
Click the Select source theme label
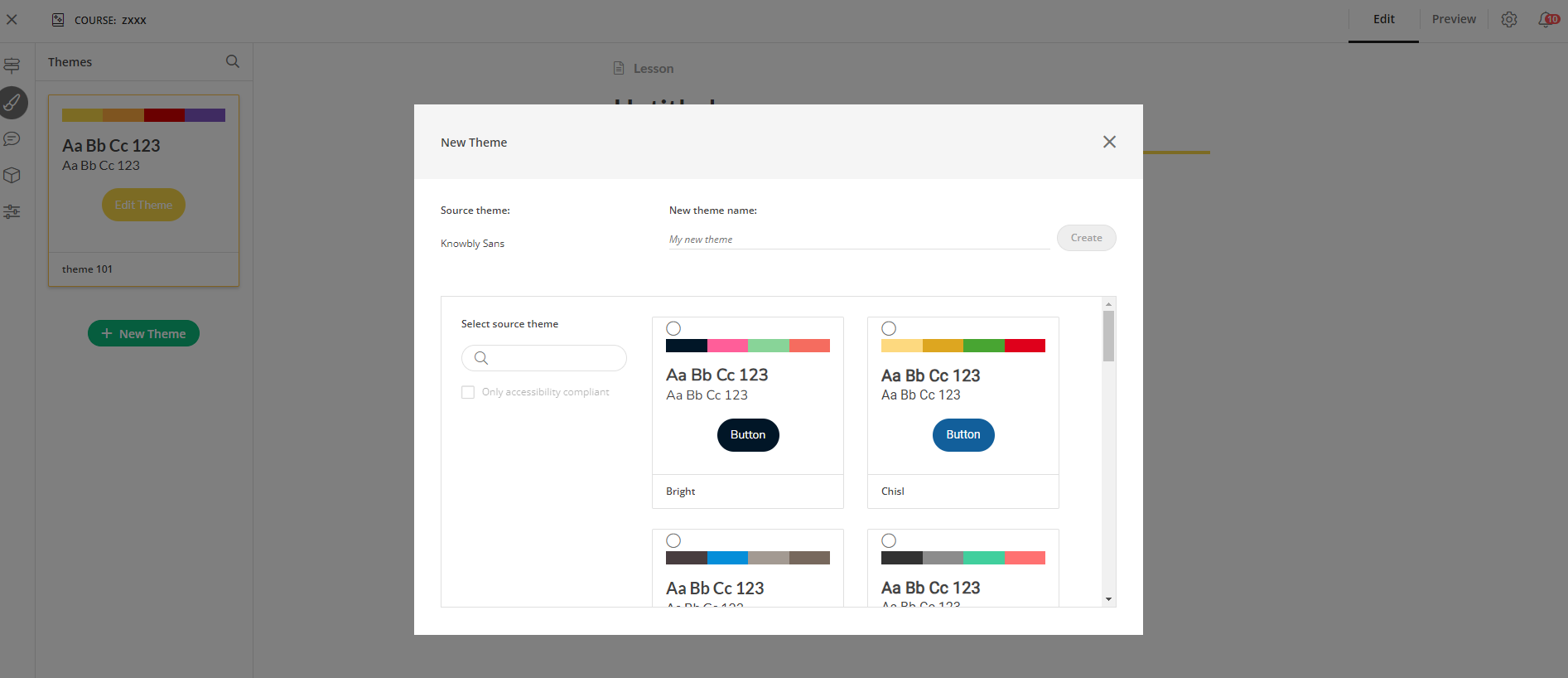click(x=509, y=324)
